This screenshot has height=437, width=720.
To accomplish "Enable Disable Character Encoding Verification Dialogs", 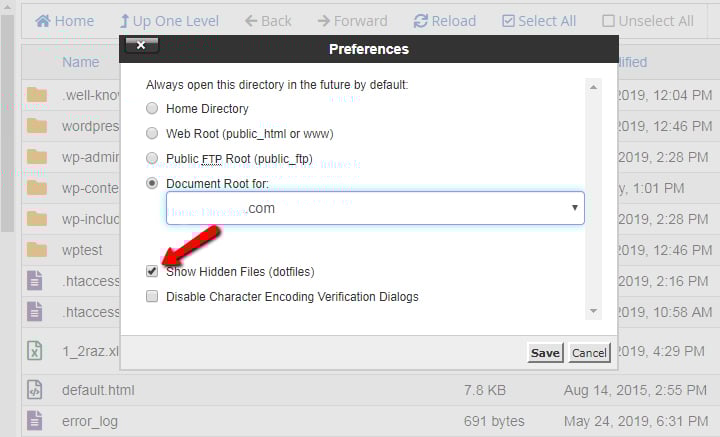I will pyautogui.click(x=152, y=296).
